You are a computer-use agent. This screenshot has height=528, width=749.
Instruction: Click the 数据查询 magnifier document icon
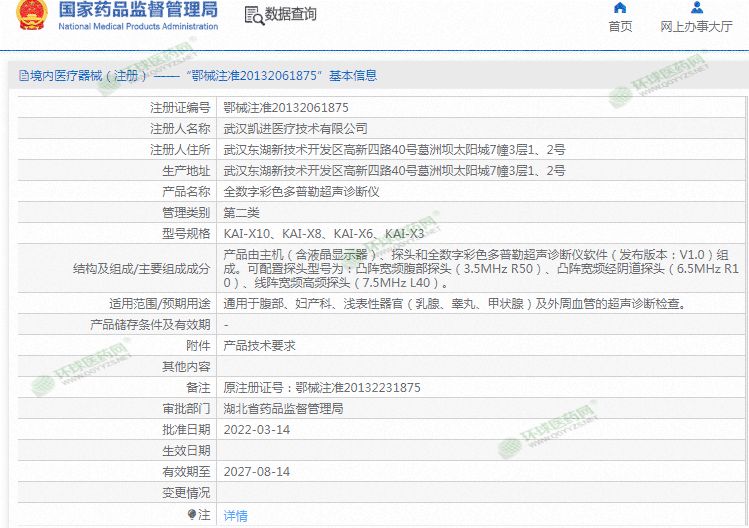tap(253, 15)
